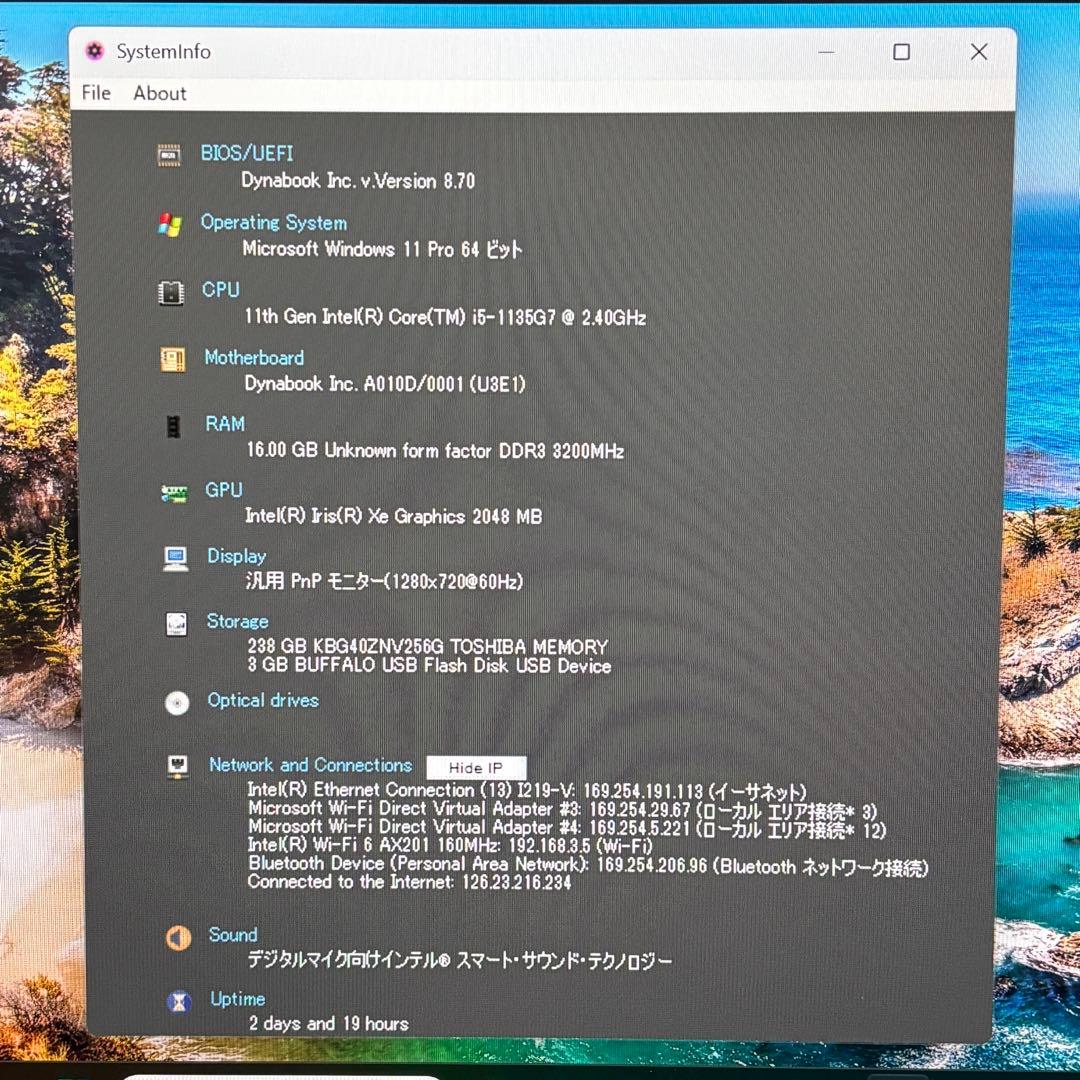Click the Sound speaker icon

pyautogui.click(x=178, y=938)
